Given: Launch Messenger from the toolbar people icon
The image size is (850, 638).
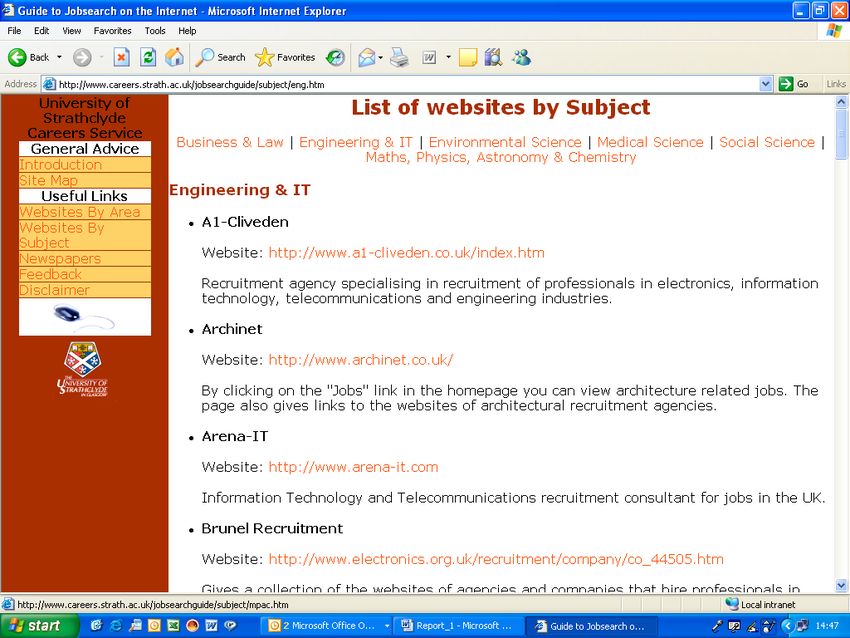Looking at the screenshot, I should point(522,57).
